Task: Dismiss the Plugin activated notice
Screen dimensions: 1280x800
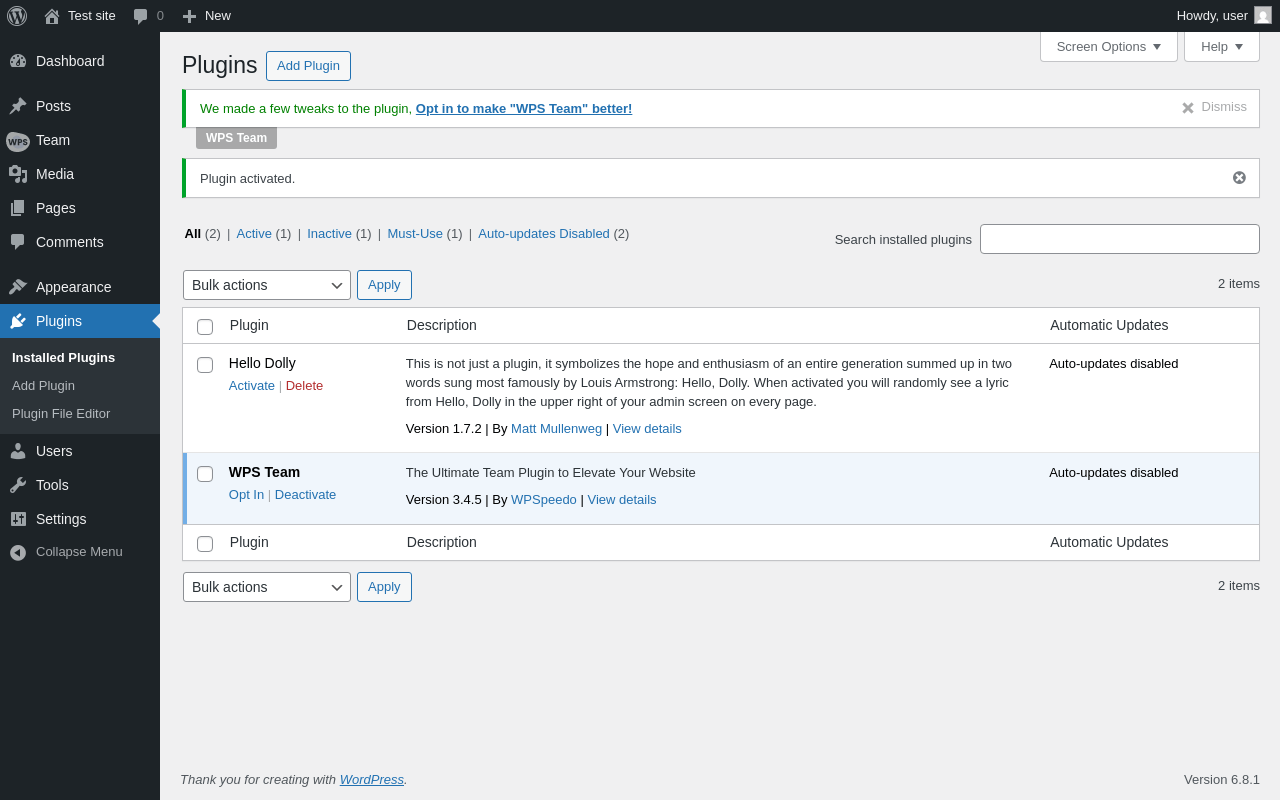Action: click(x=1239, y=178)
